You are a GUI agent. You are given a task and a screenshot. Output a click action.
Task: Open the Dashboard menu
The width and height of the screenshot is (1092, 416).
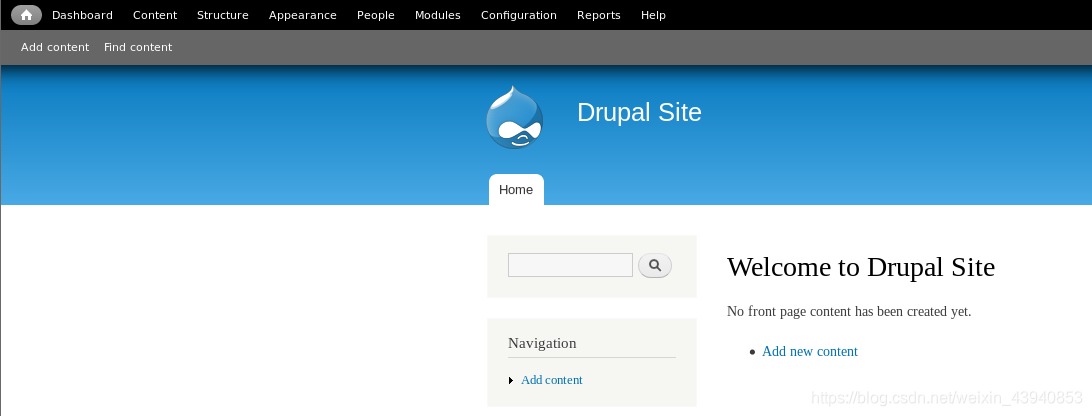(x=82, y=15)
